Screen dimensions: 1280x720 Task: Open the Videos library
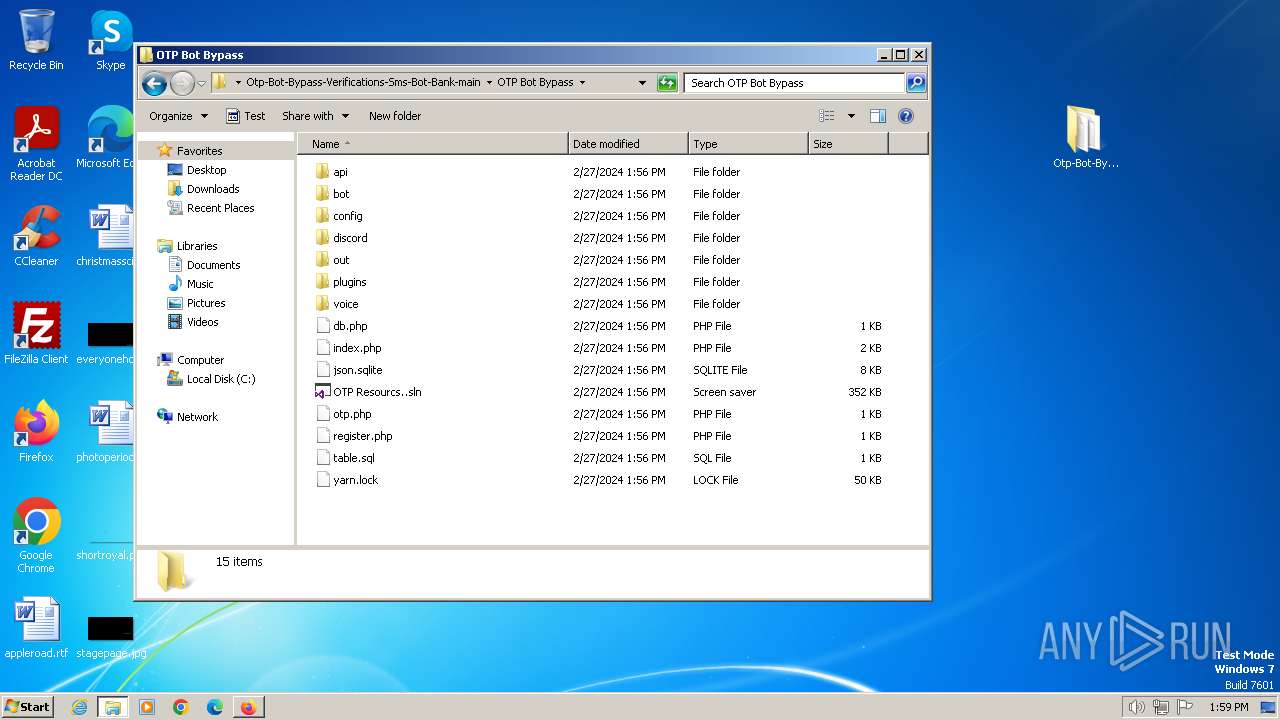[202, 322]
